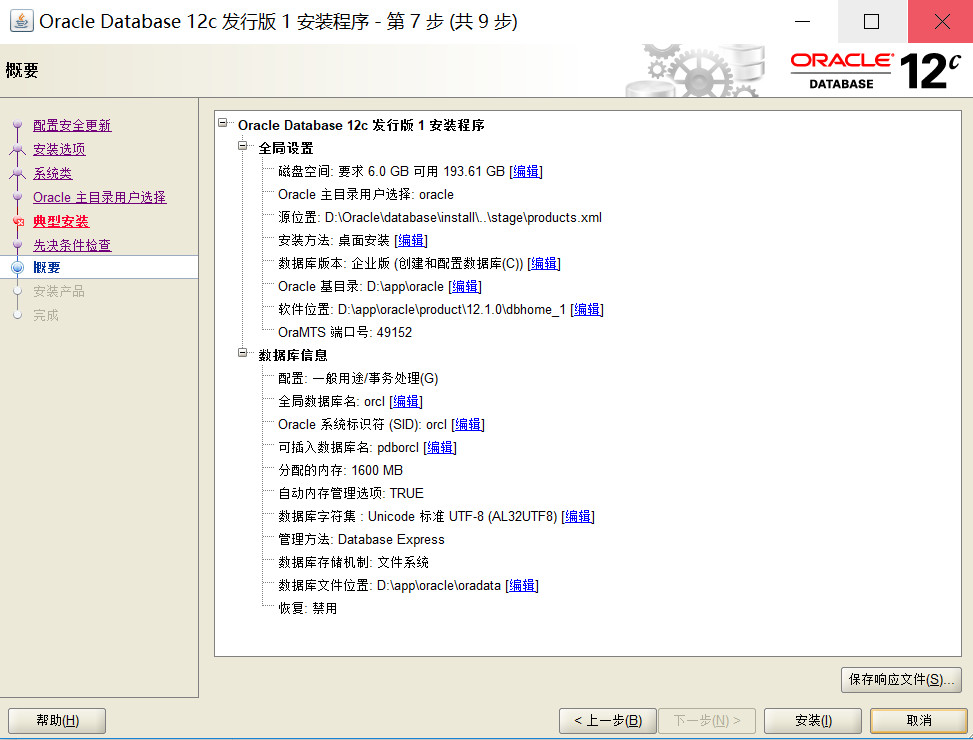Go to the 典型安装 step
Screen dimensions: 973x740
point(61,221)
